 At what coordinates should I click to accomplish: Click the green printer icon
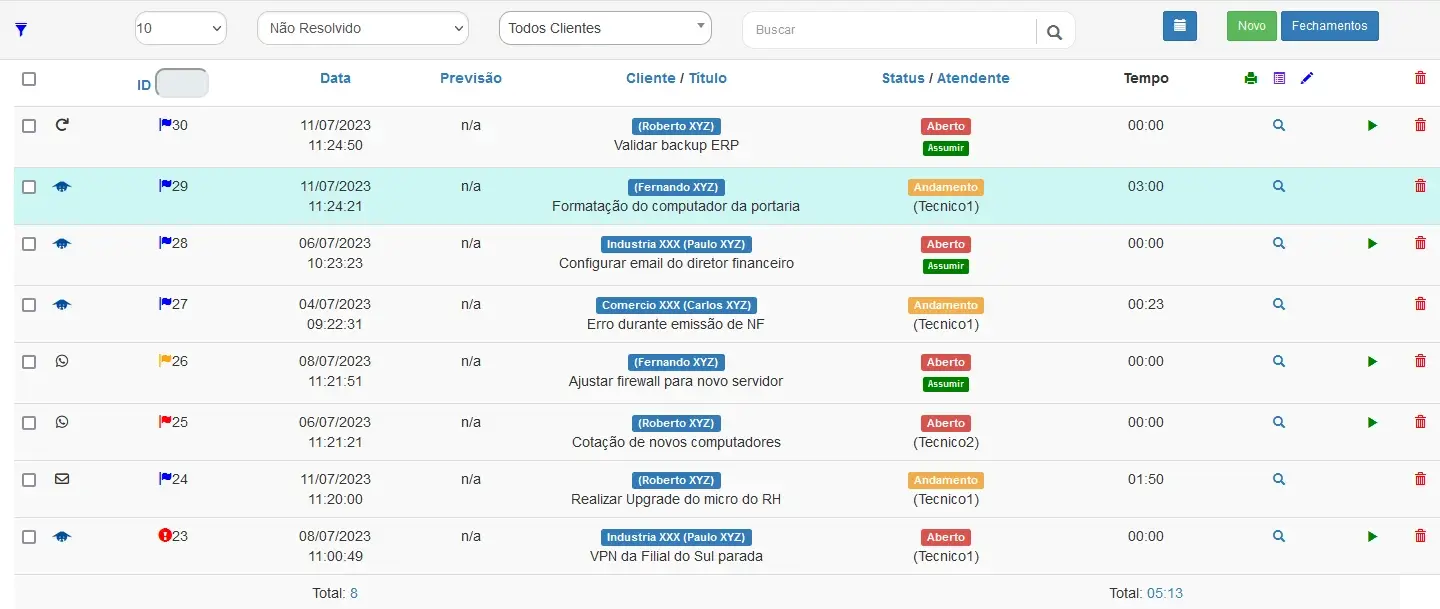[1250, 78]
